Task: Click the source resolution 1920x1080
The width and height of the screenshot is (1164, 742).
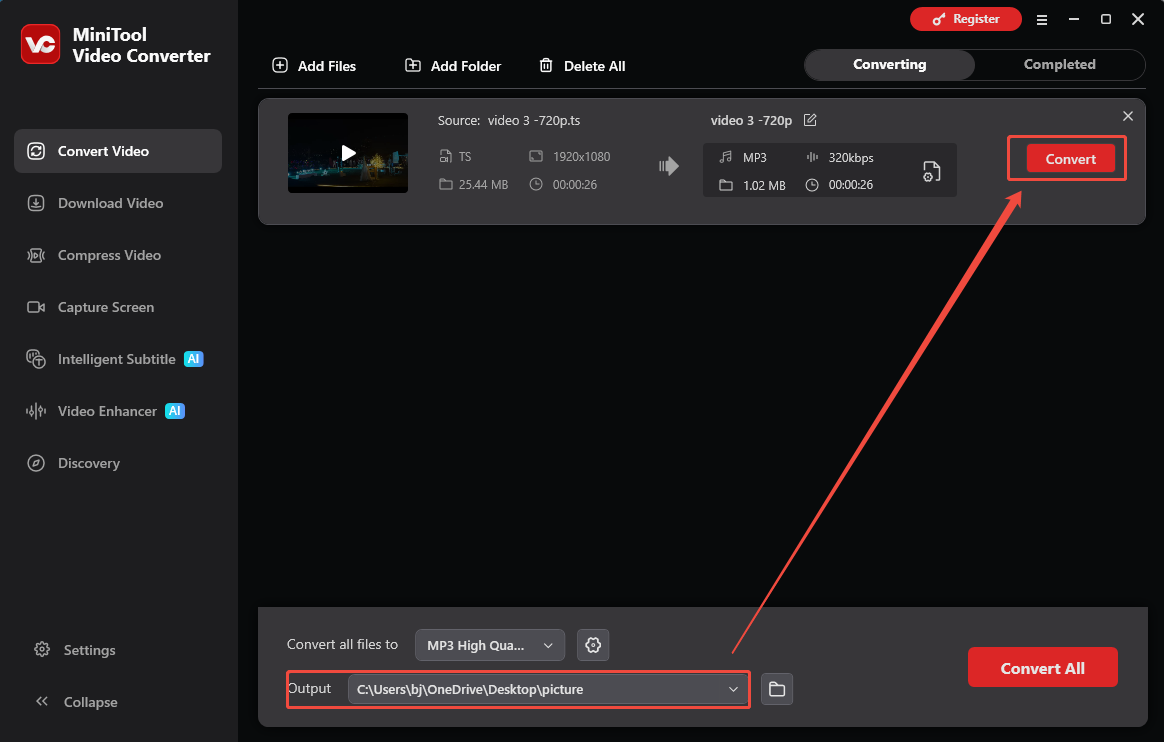Action: [581, 157]
